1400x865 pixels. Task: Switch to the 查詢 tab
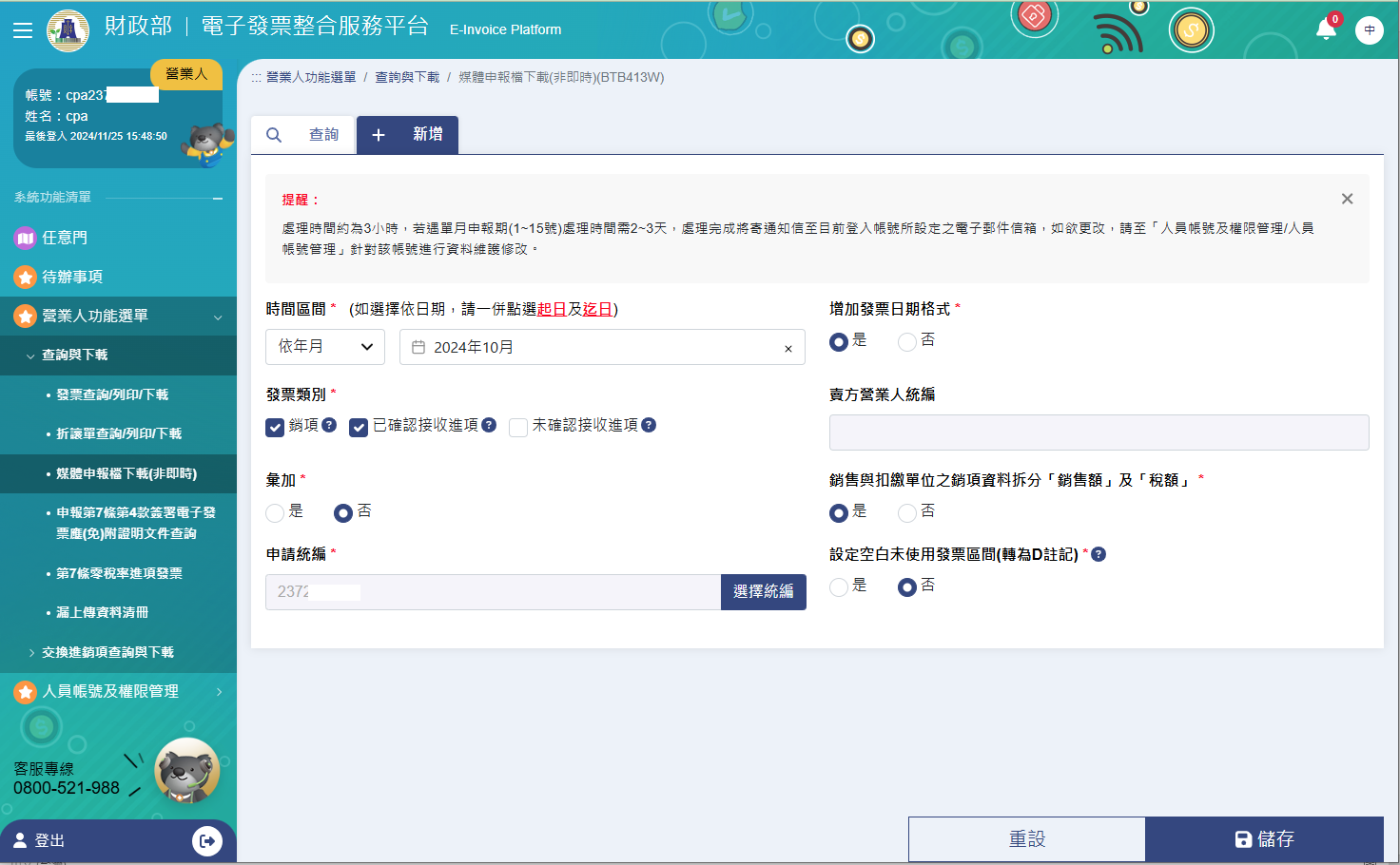pos(303,135)
